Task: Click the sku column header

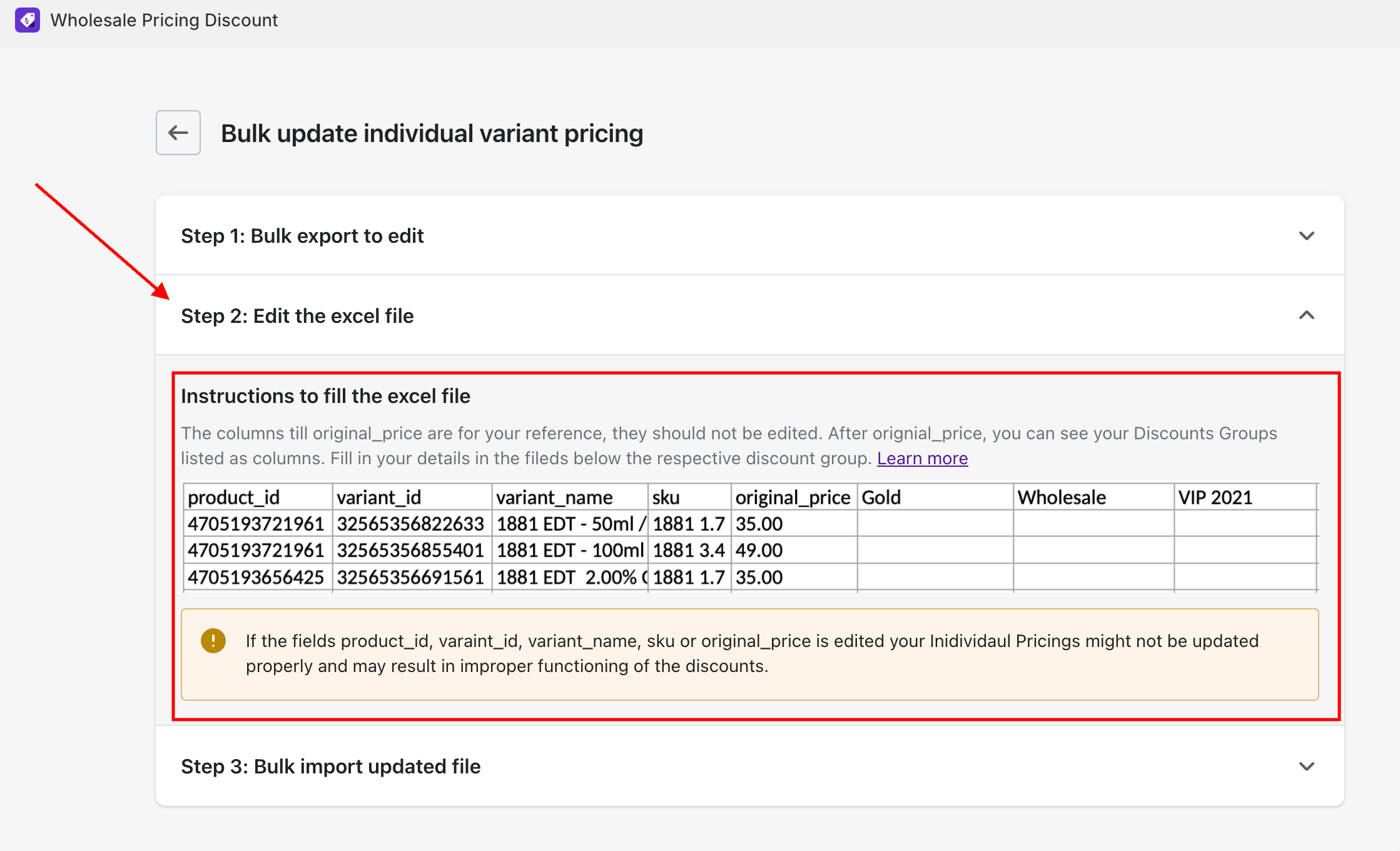Action: click(689, 497)
